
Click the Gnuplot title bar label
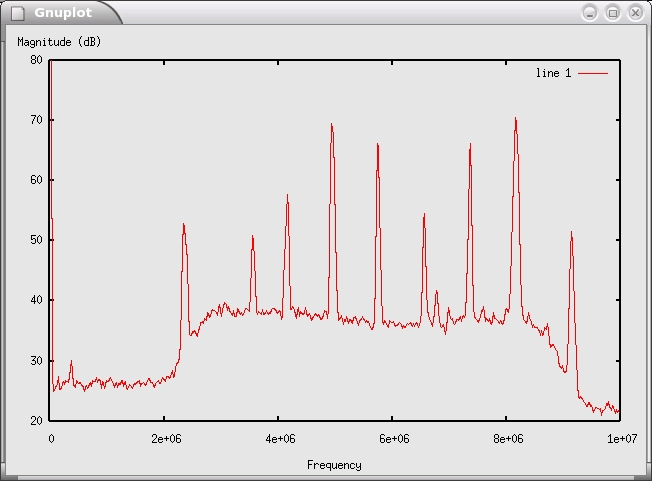[x=62, y=13]
